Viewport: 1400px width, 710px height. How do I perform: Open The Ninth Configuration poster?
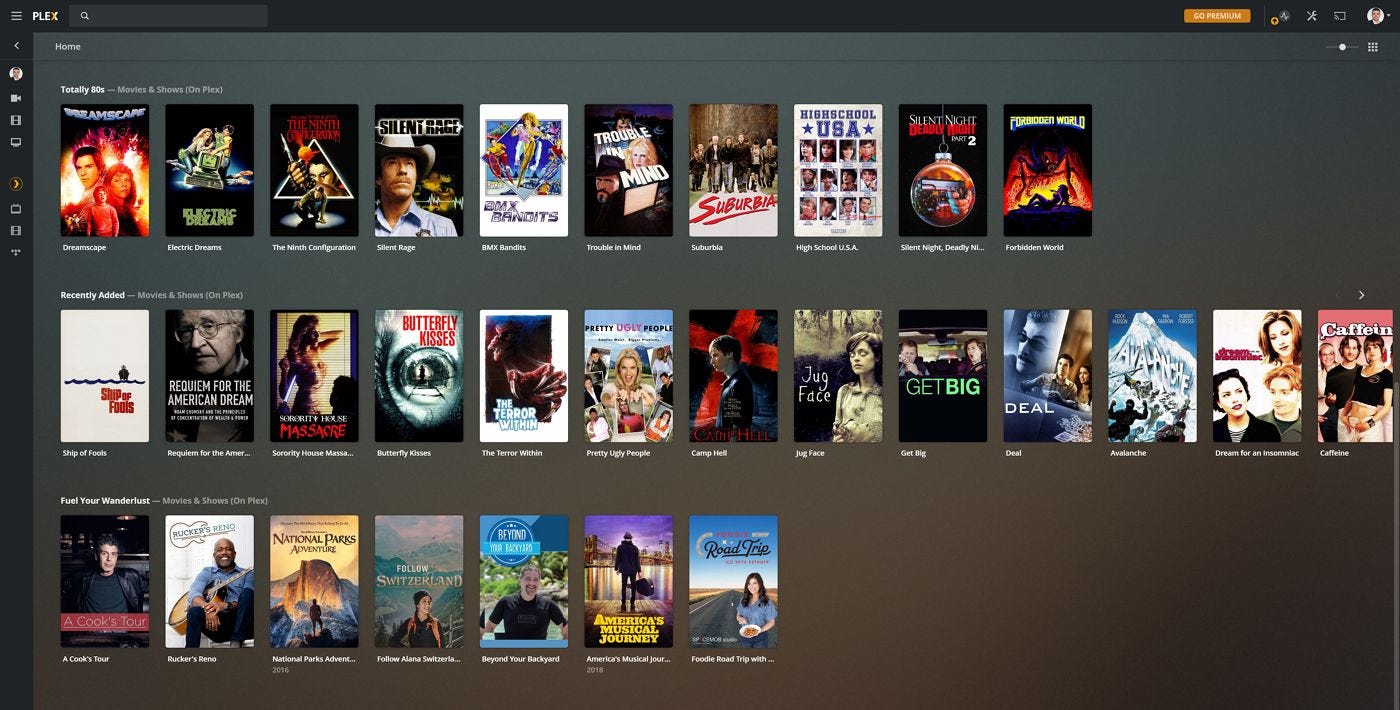(314, 170)
